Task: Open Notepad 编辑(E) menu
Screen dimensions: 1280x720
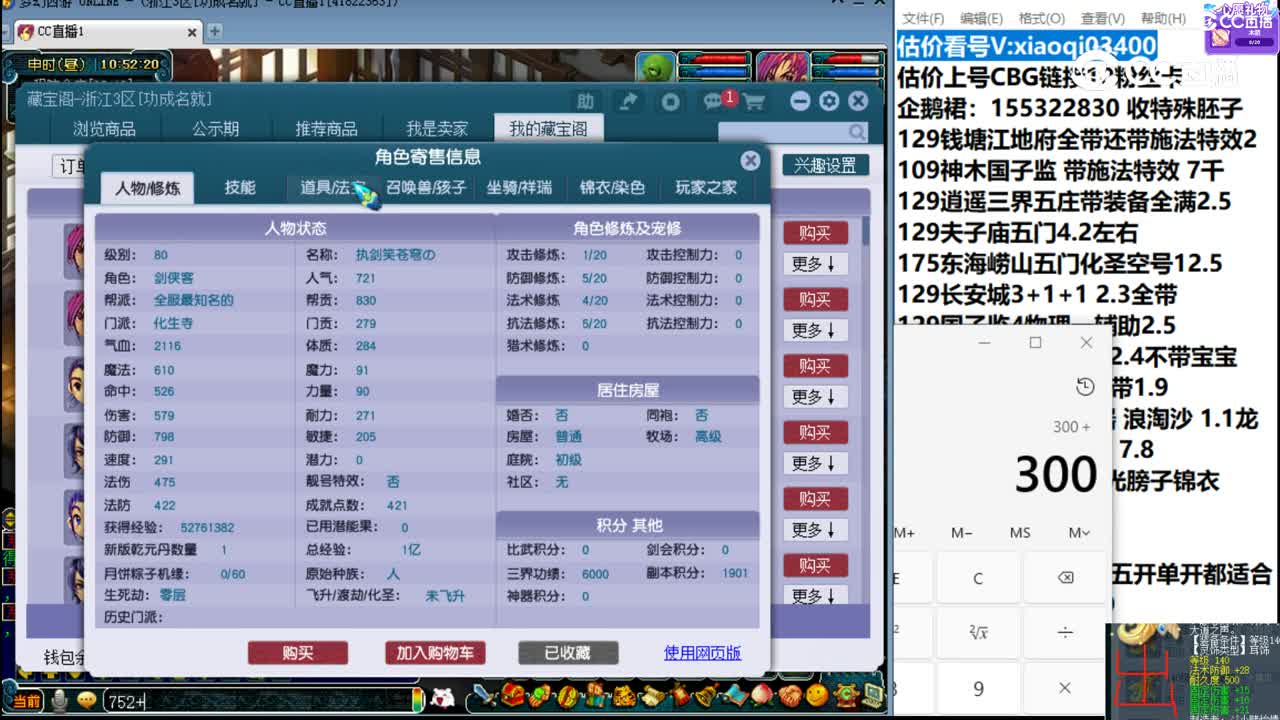Action: [981, 18]
